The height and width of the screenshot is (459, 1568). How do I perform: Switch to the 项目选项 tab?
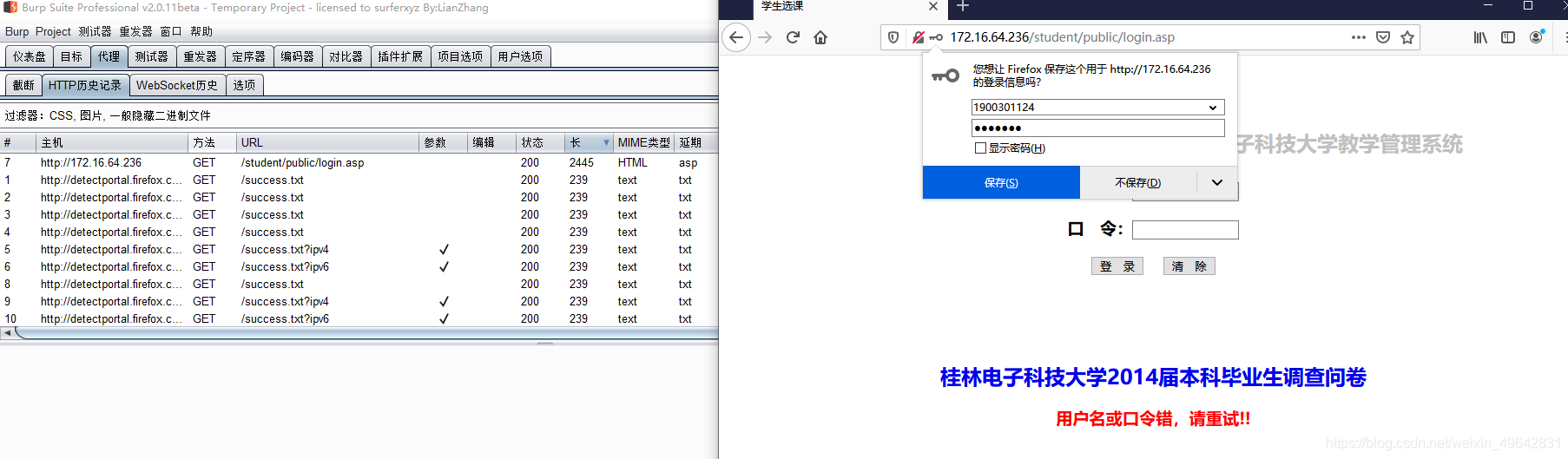(460, 56)
